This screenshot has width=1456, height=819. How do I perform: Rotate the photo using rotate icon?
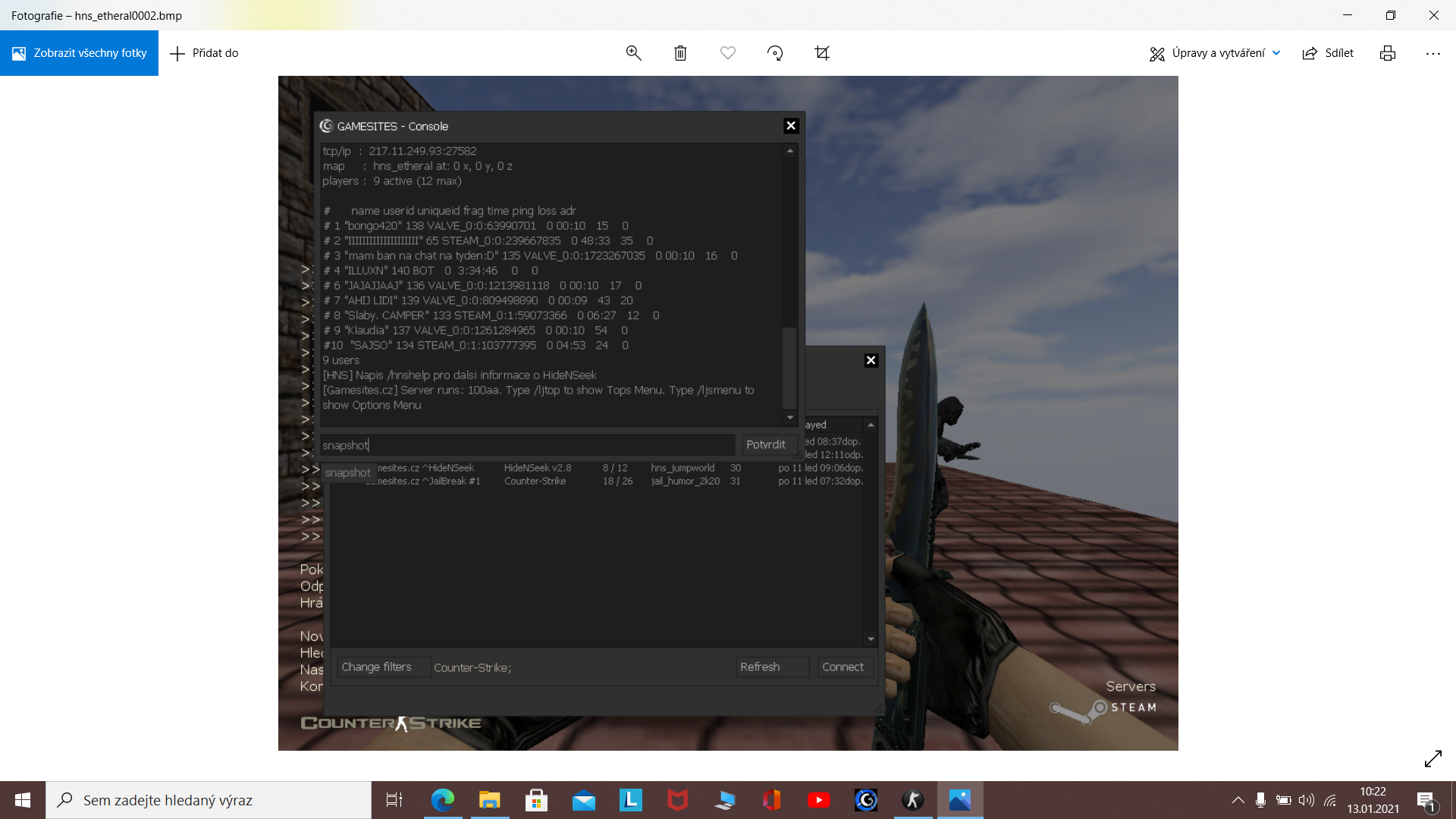pyautogui.click(x=774, y=53)
